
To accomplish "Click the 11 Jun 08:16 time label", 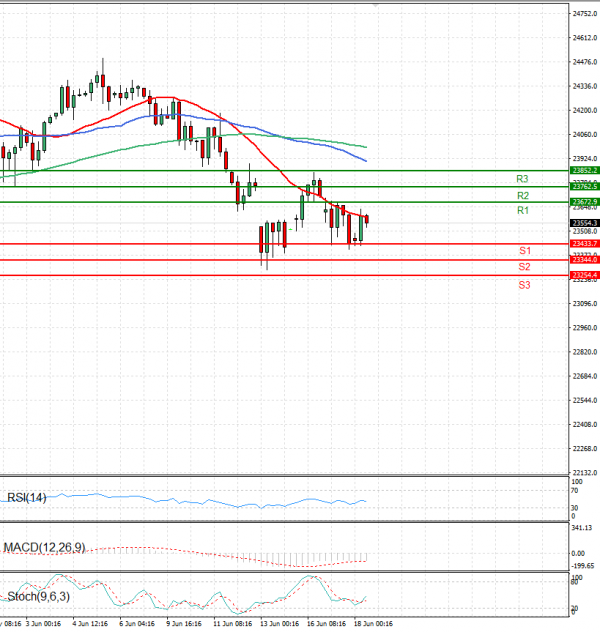I will tap(233, 624).
